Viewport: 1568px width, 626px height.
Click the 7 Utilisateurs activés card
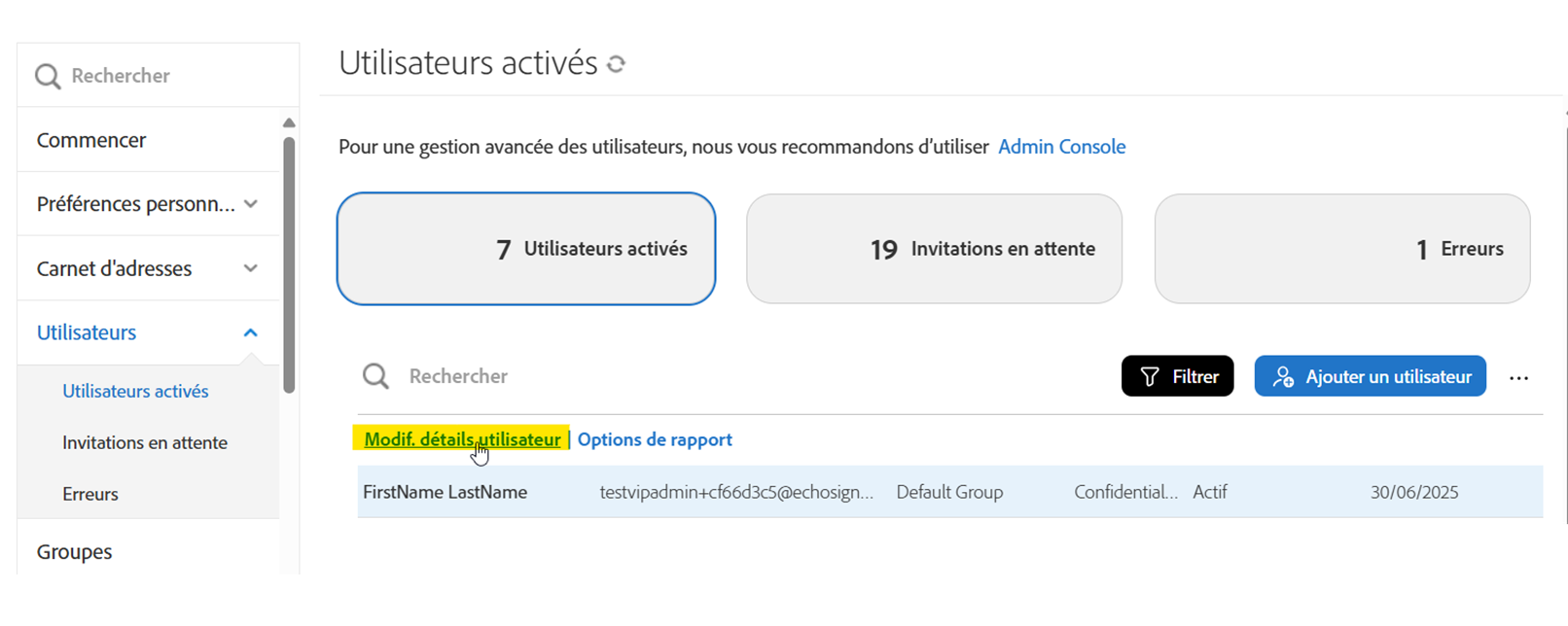click(525, 248)
